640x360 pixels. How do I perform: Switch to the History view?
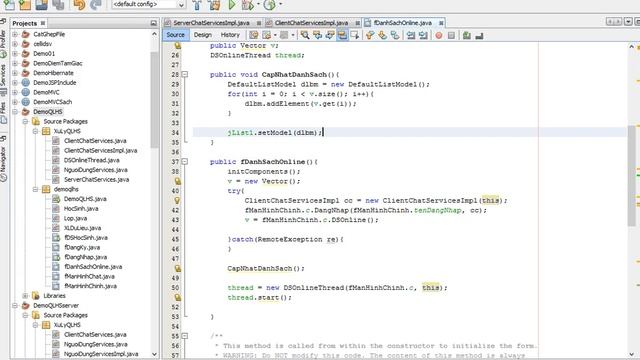[230, 35]
